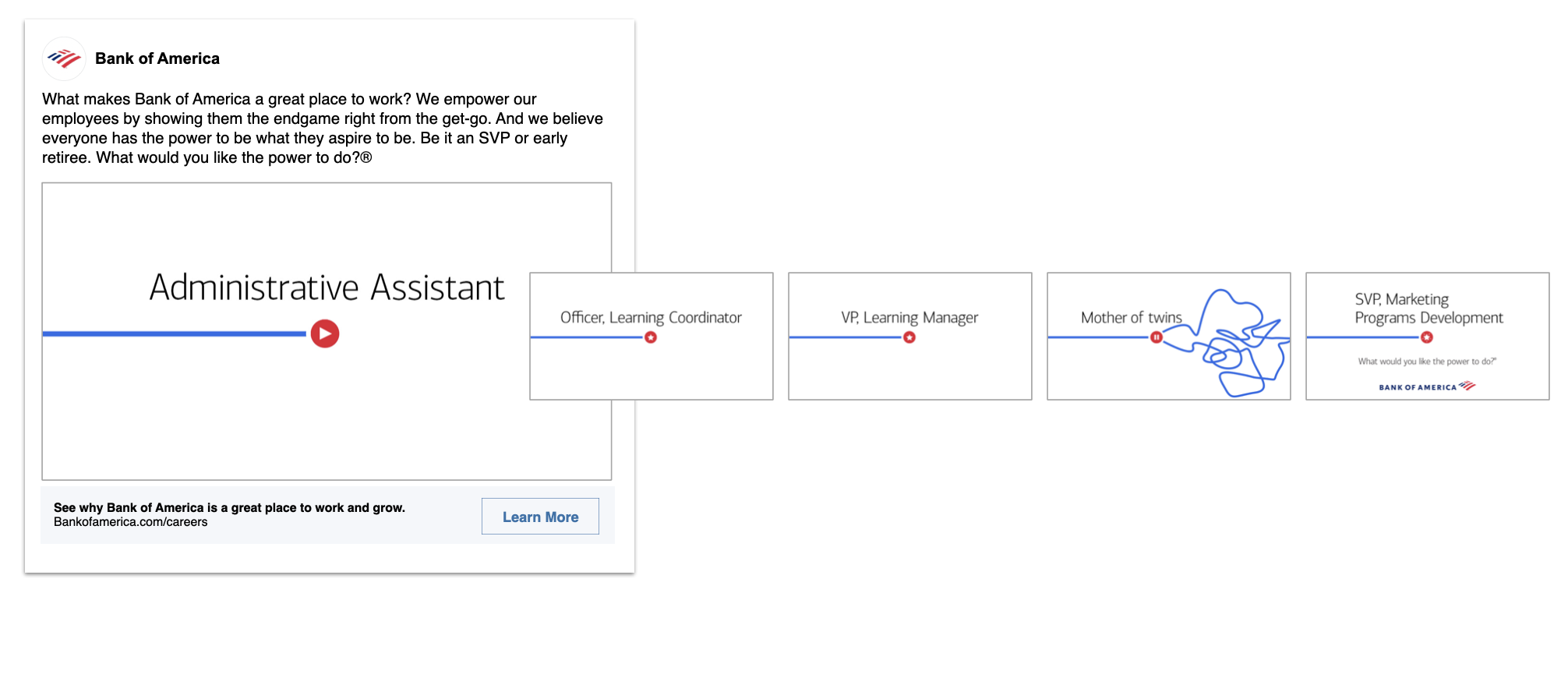
Task: Select the Officer, Learning Coordinator frame
Action: (652, 336)
